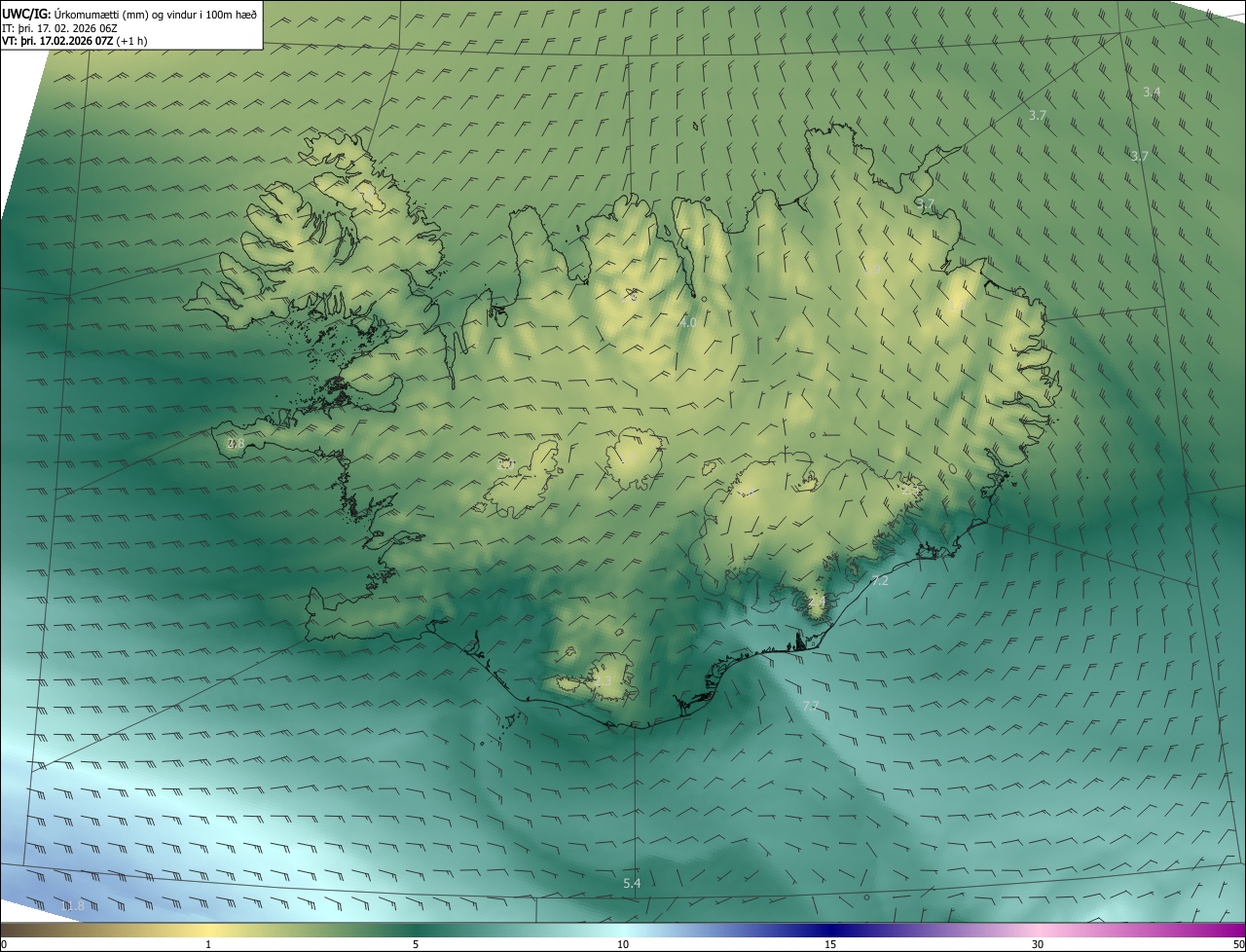The image size is (1246, 952).
Task: Click the map value '7.7' south of Iceland
Action: pyautogui.click(x=811, y=706)
